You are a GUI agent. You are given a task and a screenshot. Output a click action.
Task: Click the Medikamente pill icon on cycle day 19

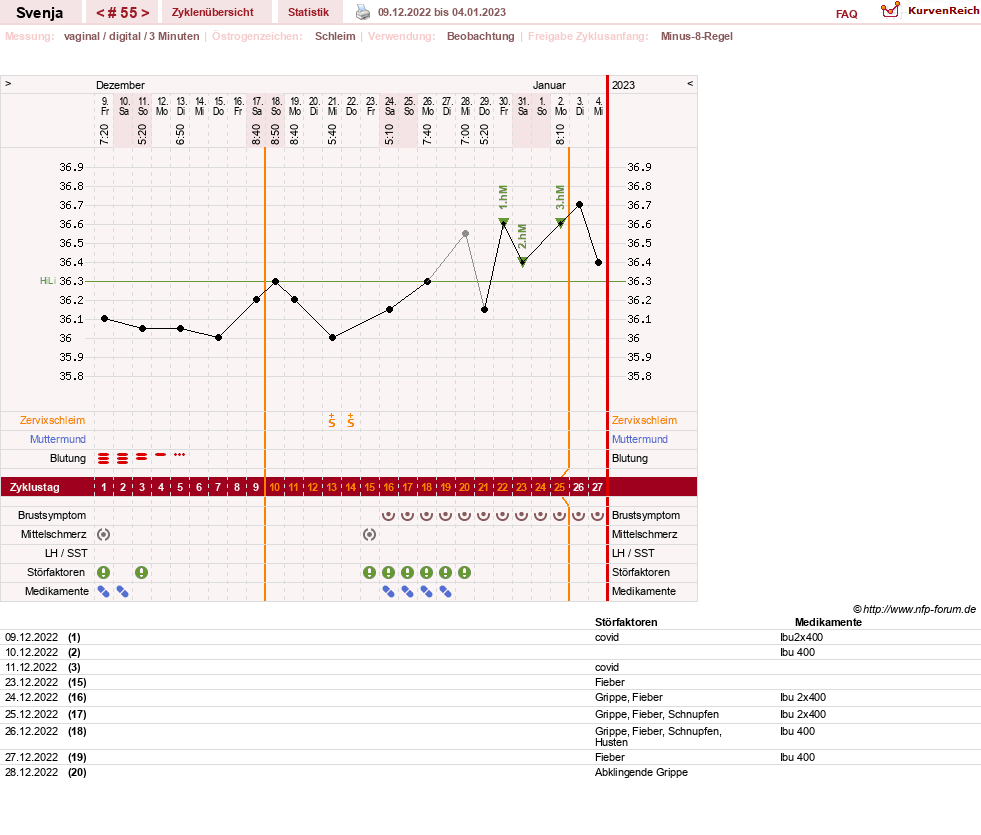(x=445, y=591)
